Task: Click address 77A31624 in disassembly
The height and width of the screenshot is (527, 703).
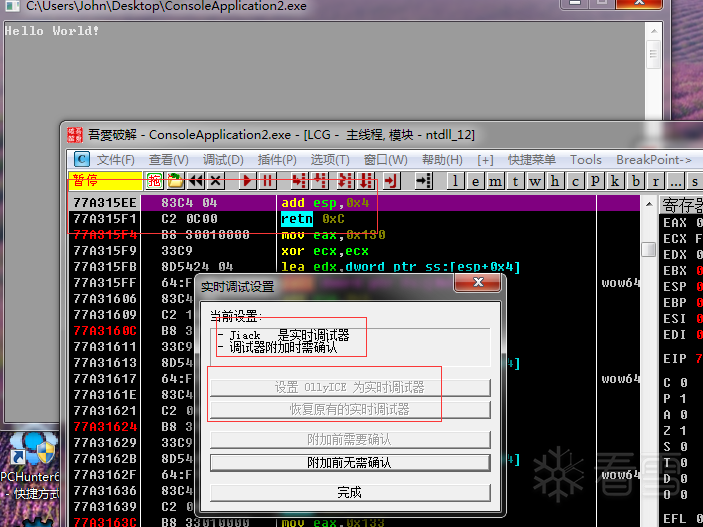Action: [x=105, y=427]
